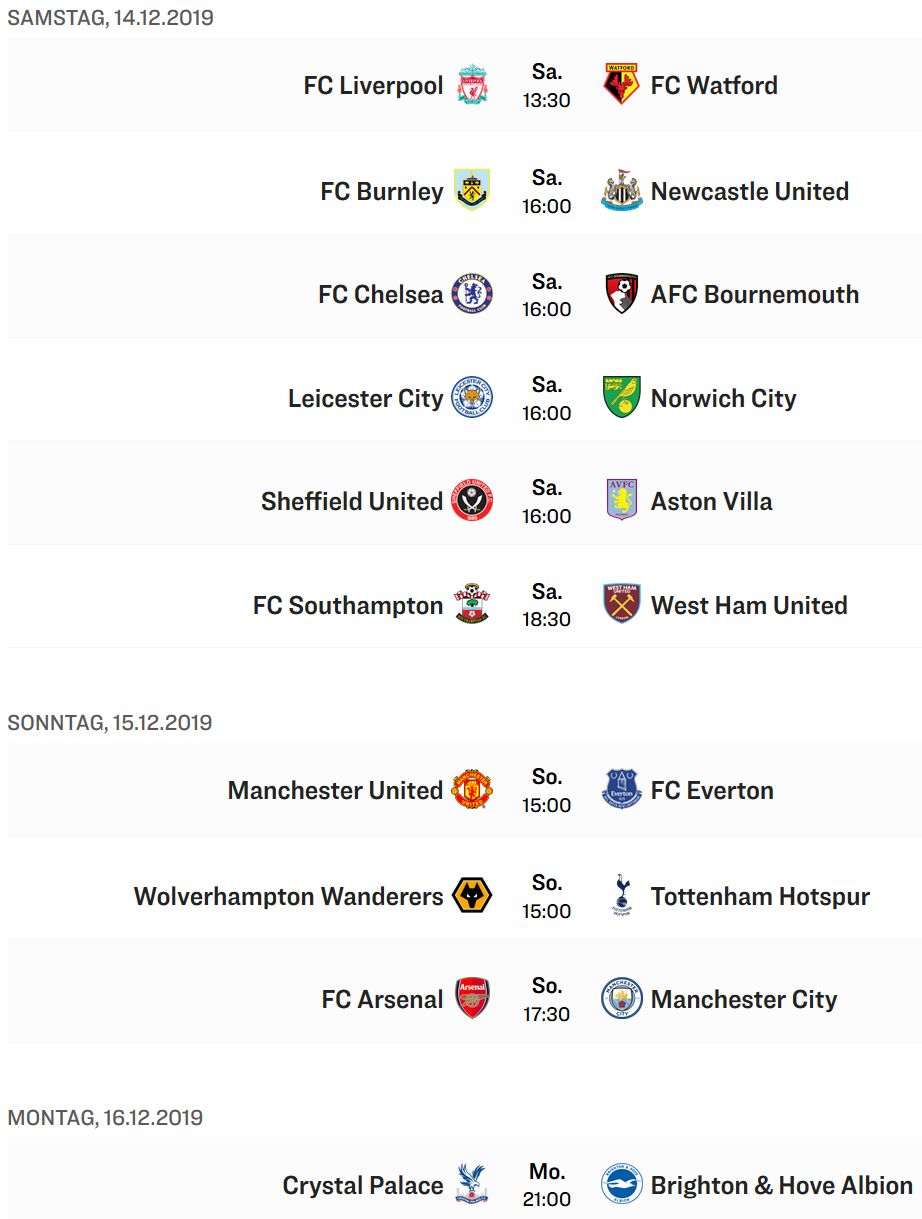Click the FC Liverpool club crest
922x1219 pixels.
click(x=472, y=85)
